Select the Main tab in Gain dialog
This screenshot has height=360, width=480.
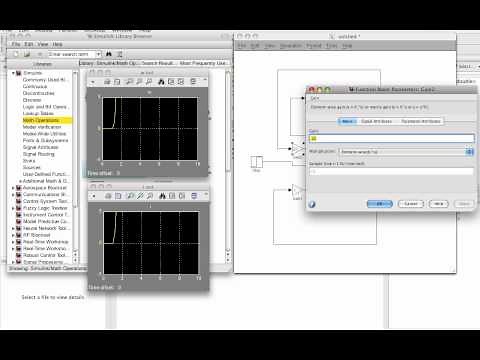coord(347,121)
